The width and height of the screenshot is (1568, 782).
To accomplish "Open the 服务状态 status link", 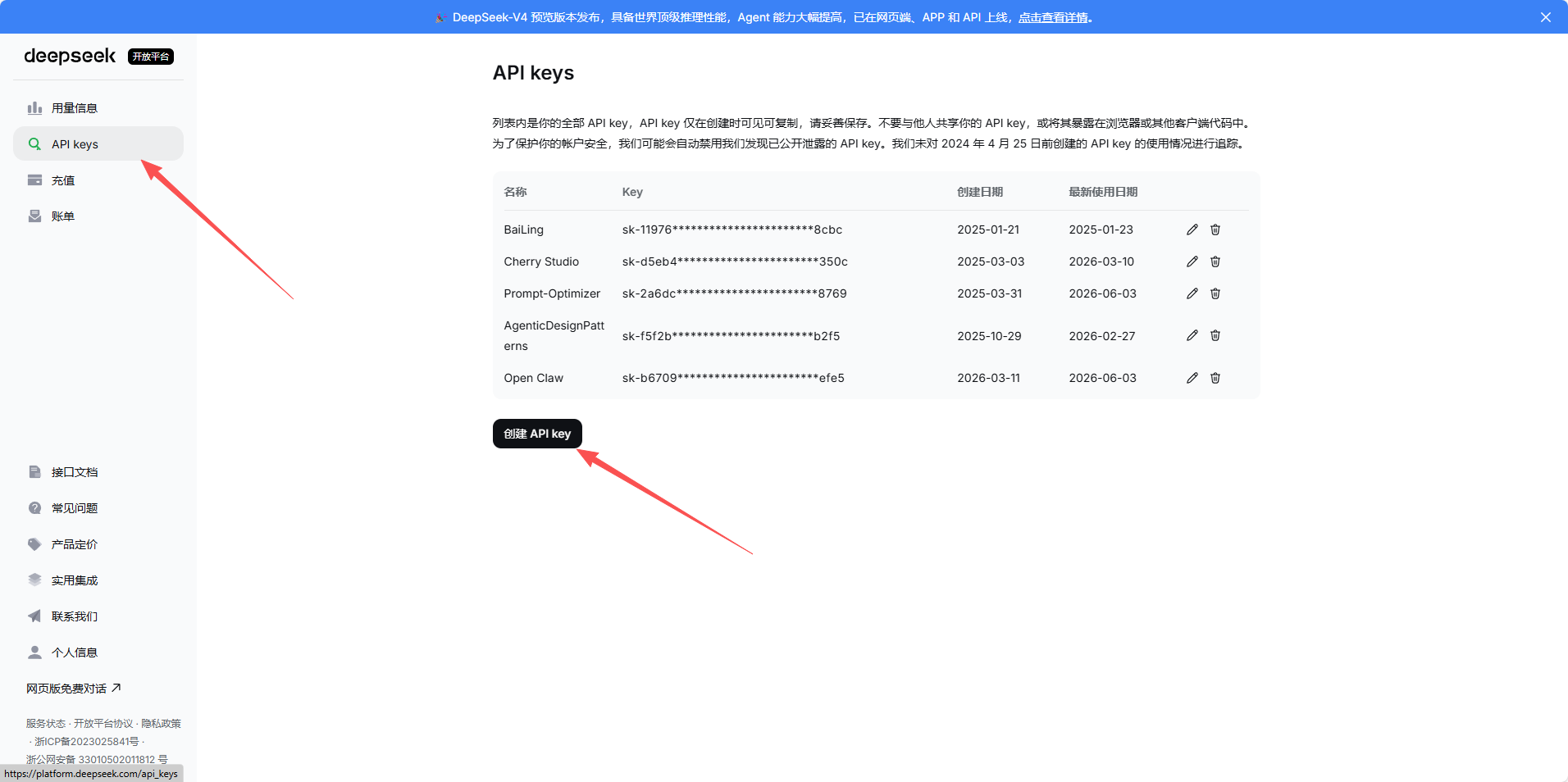I will coord(46,724).
